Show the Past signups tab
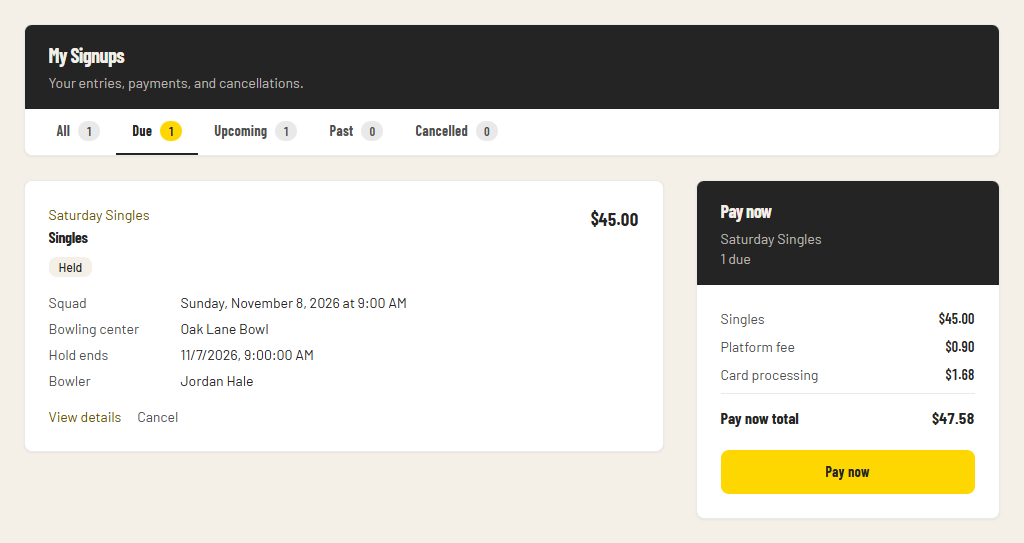Viewport: 1024px width, 543px height. point(356,131)
